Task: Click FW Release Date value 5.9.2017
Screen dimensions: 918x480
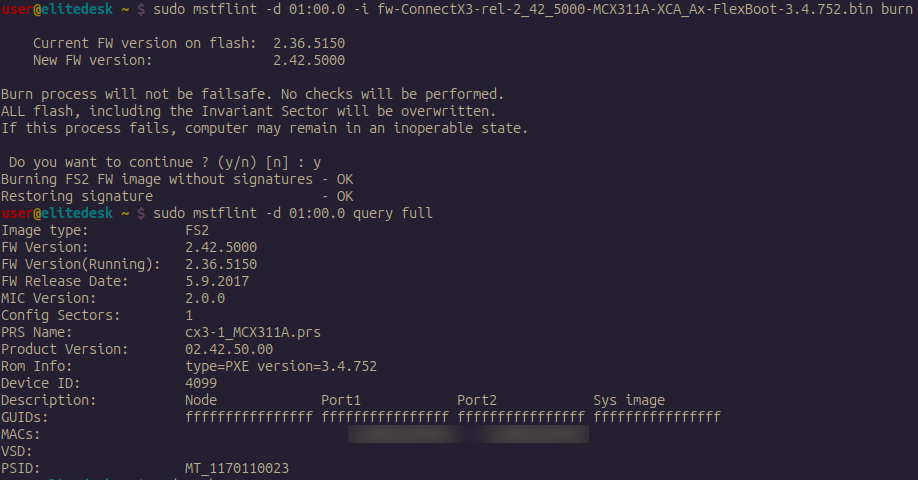Action: [217, 281]
